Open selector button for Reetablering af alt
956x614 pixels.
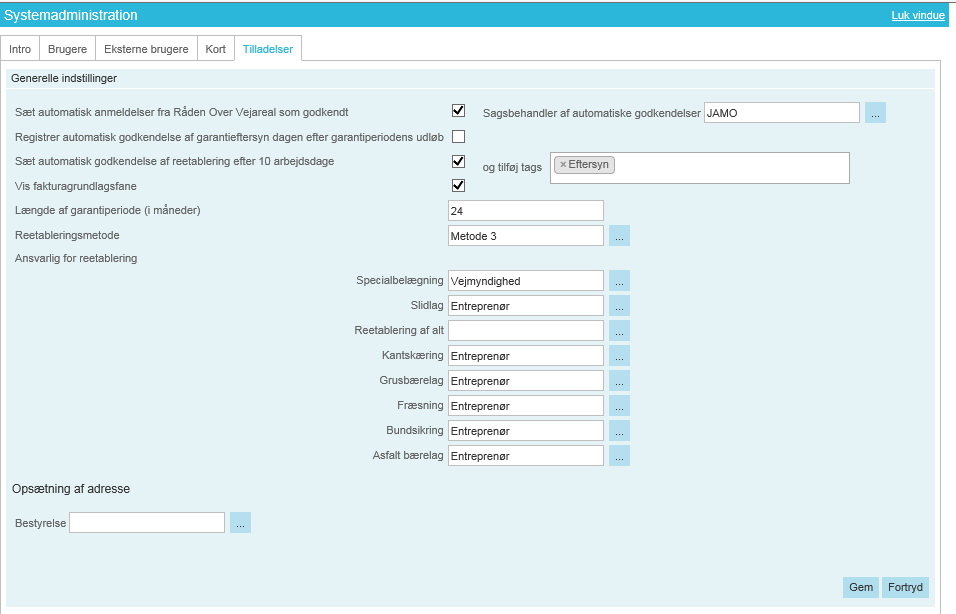tap(619, 331)
